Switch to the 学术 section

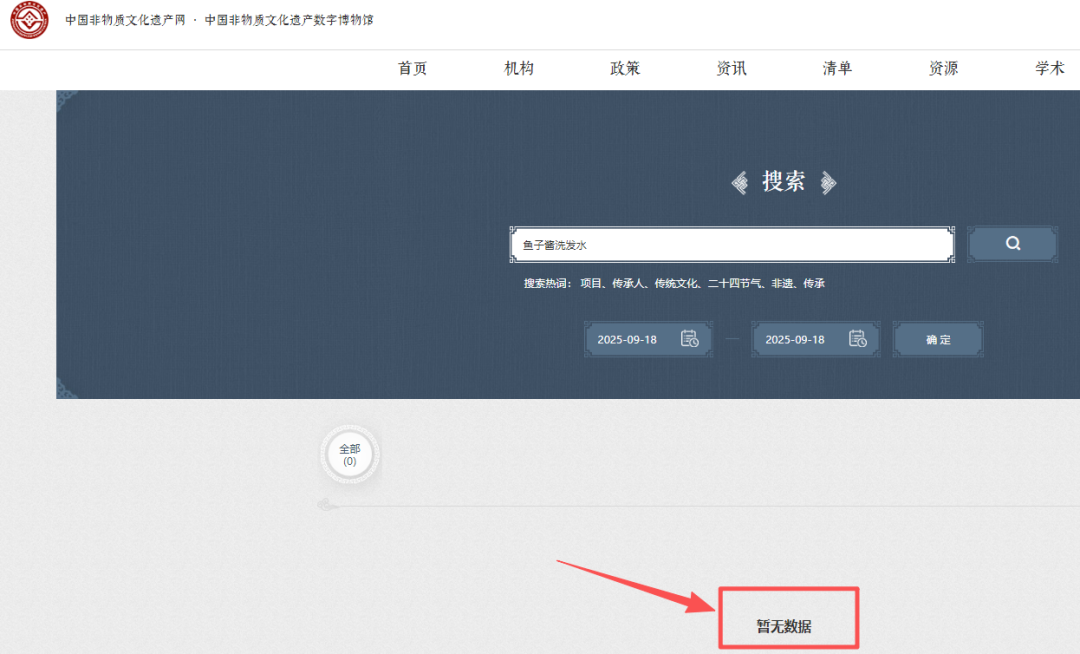pos(1049,69)
